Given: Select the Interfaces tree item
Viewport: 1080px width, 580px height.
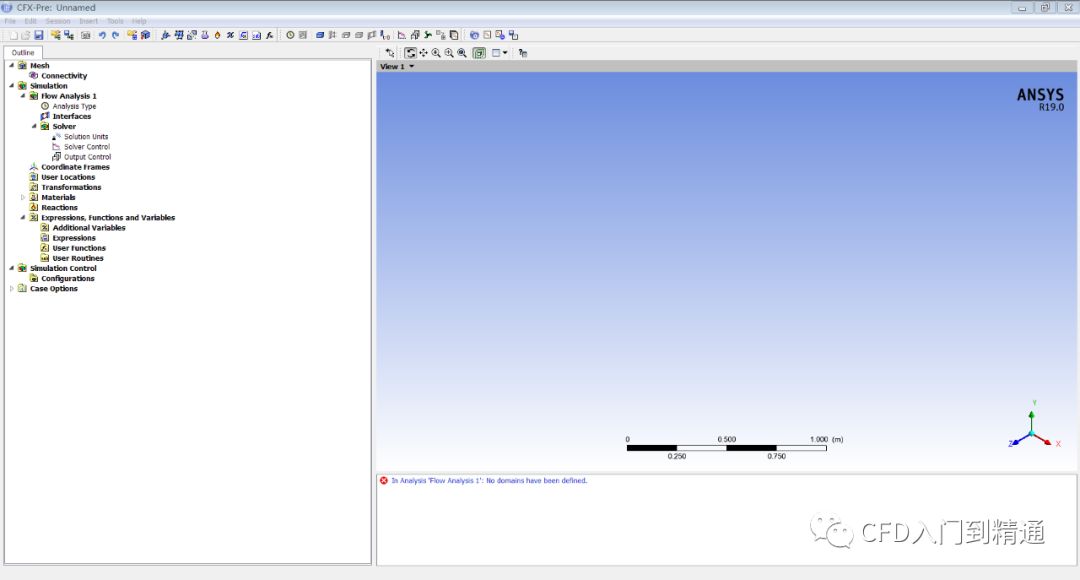Looking at the screenshot, I should click(x=72, y=116).
